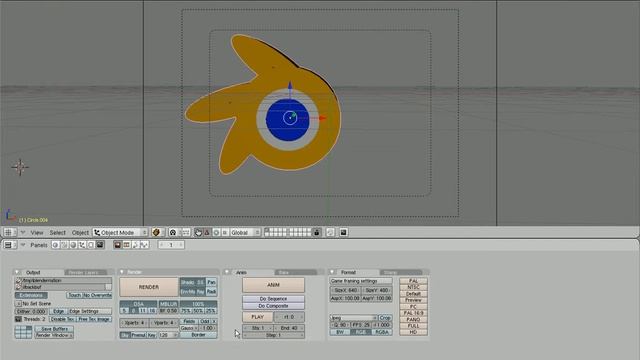The width and height of the screenshot is (640, 360).
Task: Click the render display grid position icon
Action: point(23,332)
